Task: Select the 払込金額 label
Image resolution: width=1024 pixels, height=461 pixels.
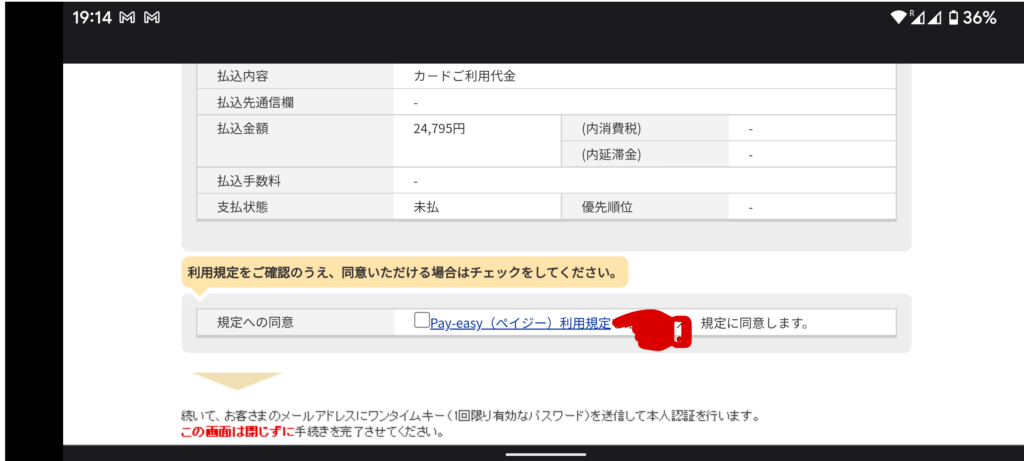Action: tap(242, 129)
